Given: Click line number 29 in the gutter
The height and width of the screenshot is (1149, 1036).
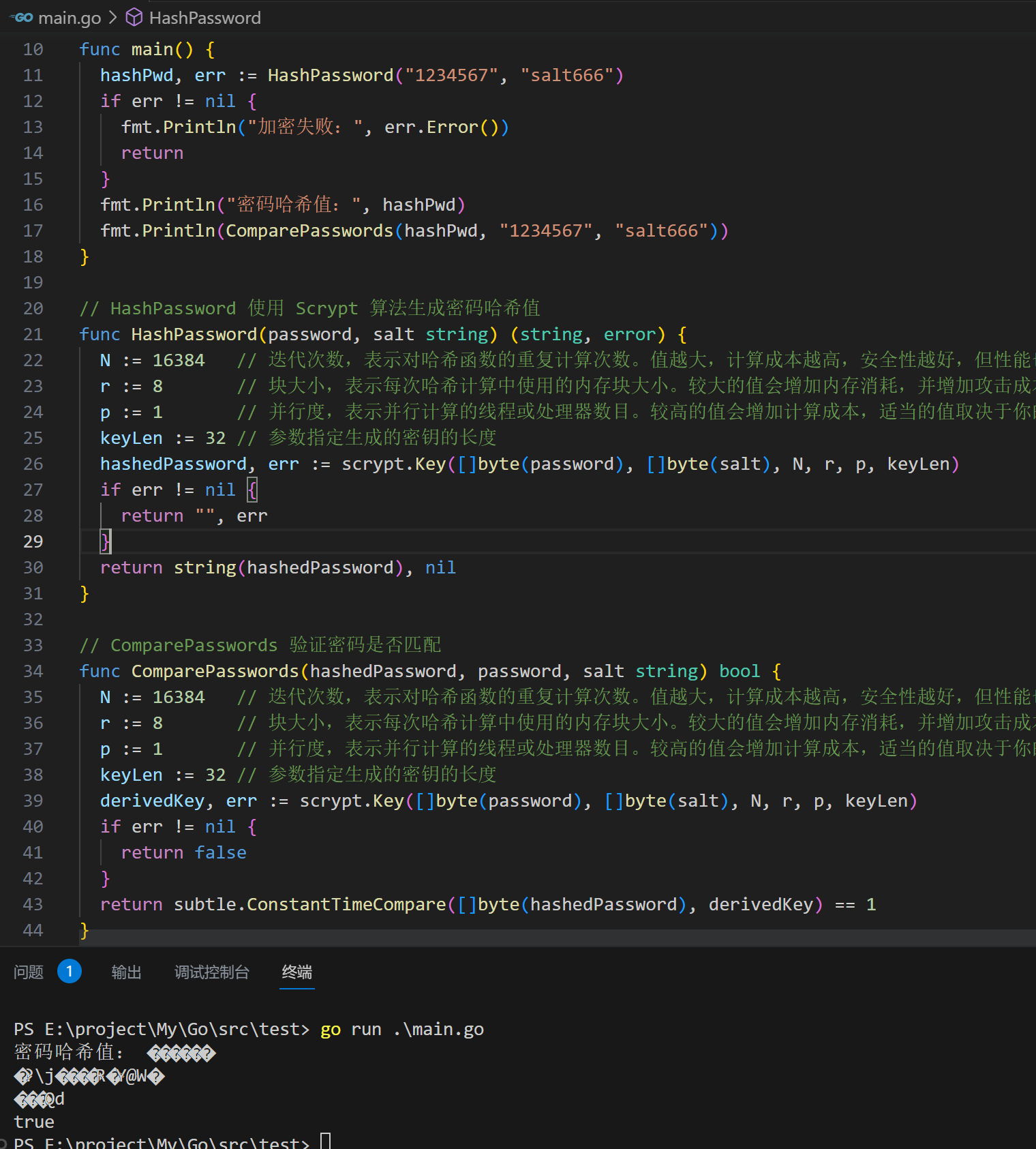Looking at the screenshot, I should [x=33, y=541].
